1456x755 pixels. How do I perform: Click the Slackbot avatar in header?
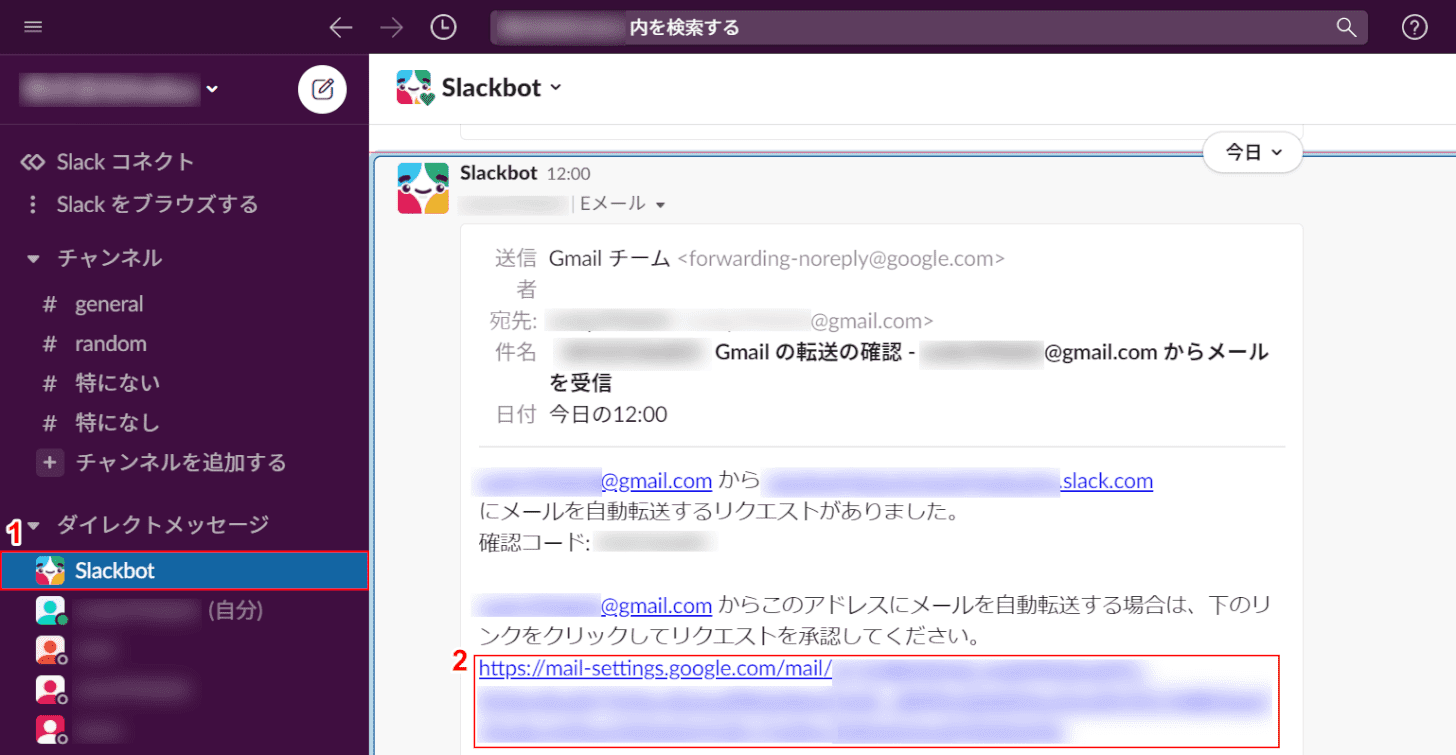tap(414, 87)
